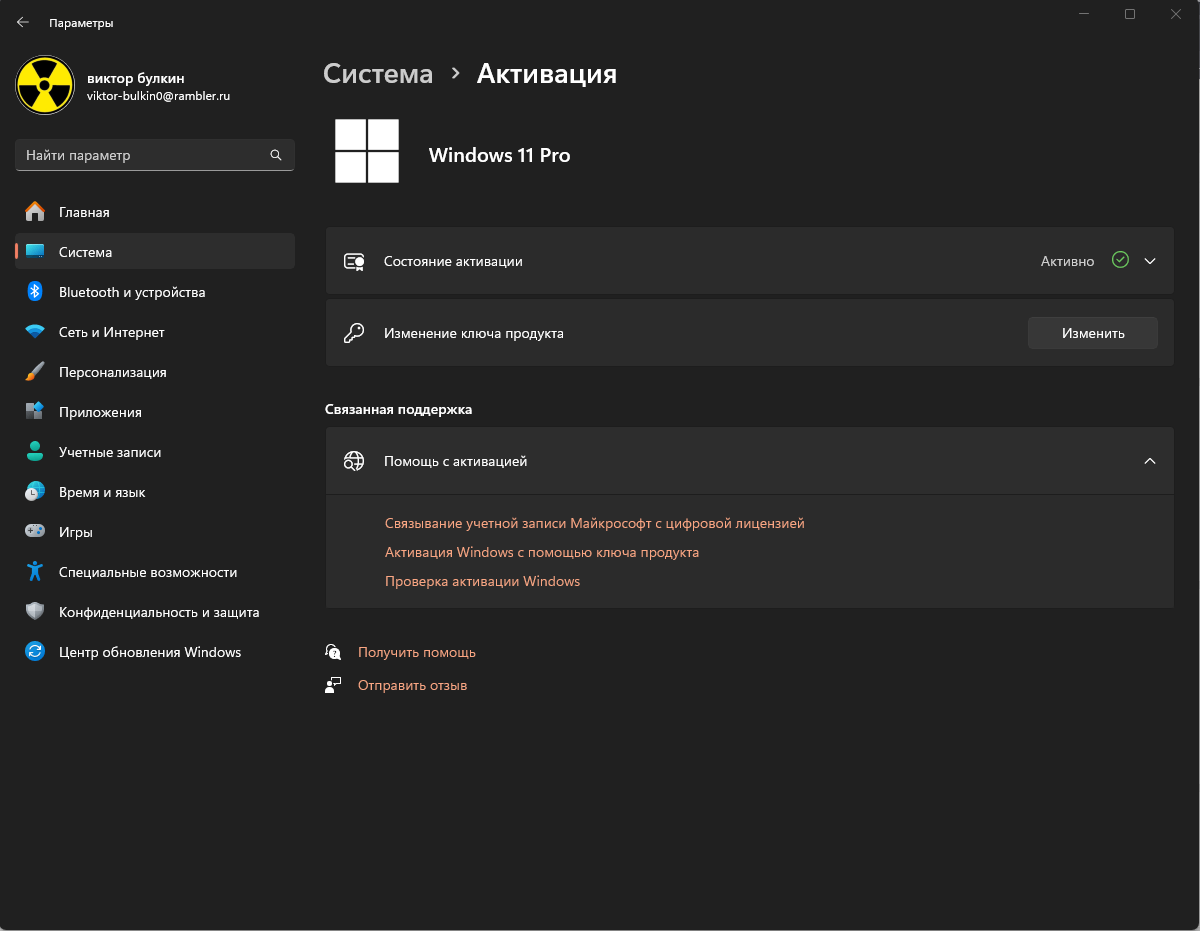Click the Windows logo next to Windows 11 Pro
Viewport: 1200px width, 931px height.
tap(367, 151)
